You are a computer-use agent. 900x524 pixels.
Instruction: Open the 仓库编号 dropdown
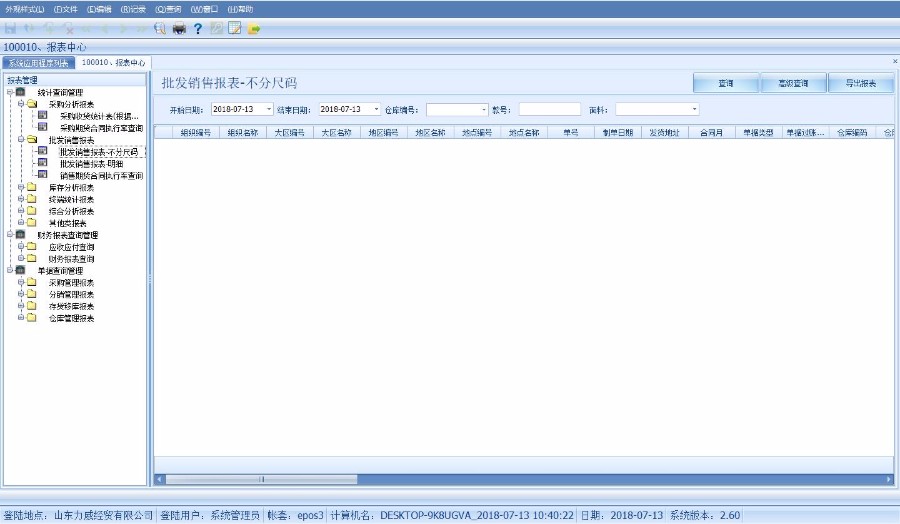(484, 109)
